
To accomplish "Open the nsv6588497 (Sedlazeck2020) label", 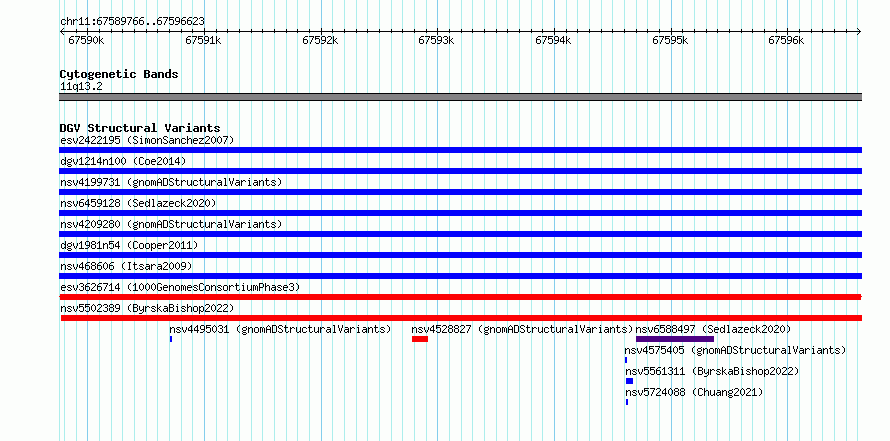I will click(713, 329).
